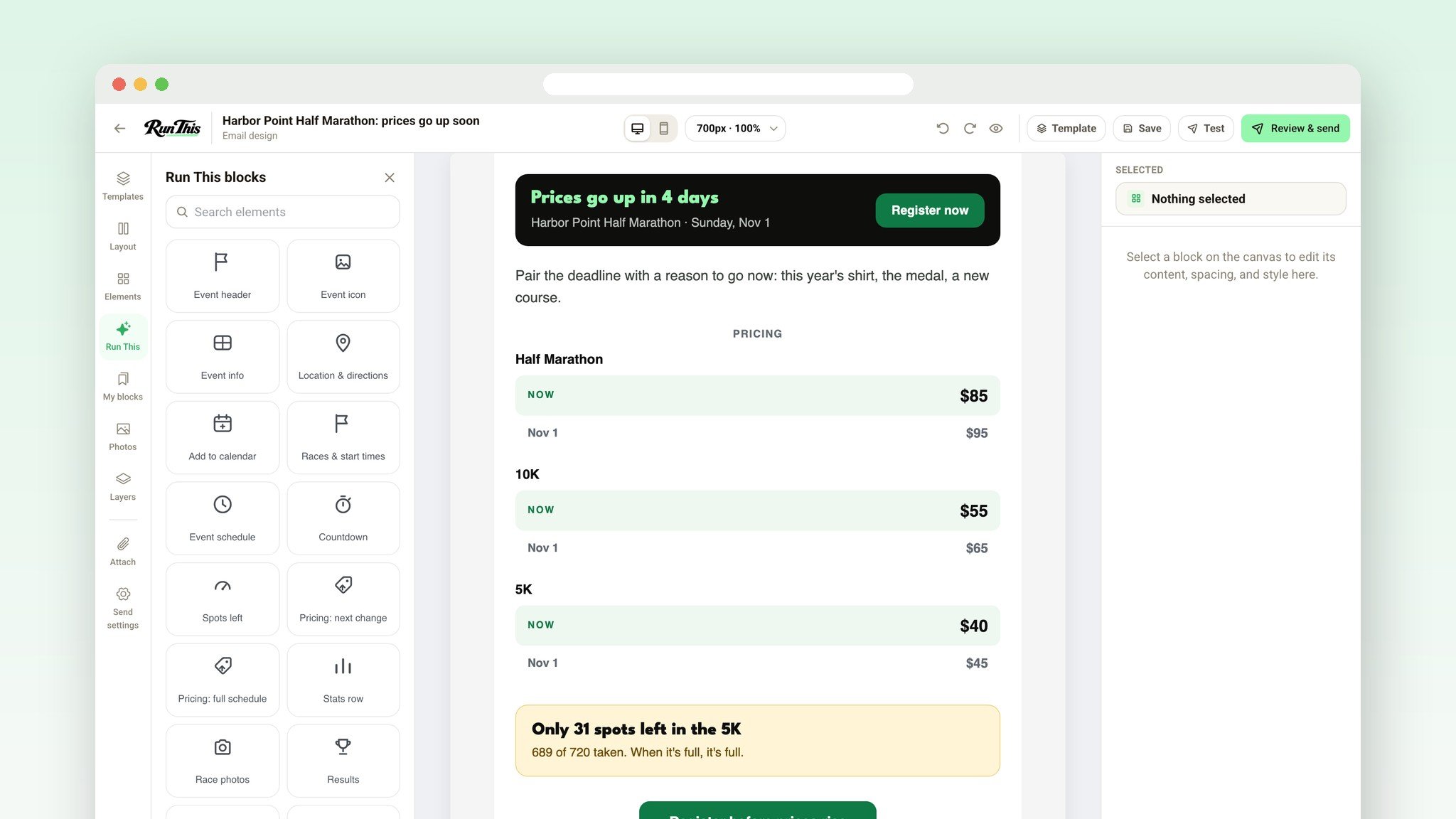Add the Stats row block

[x=343, y=680]
